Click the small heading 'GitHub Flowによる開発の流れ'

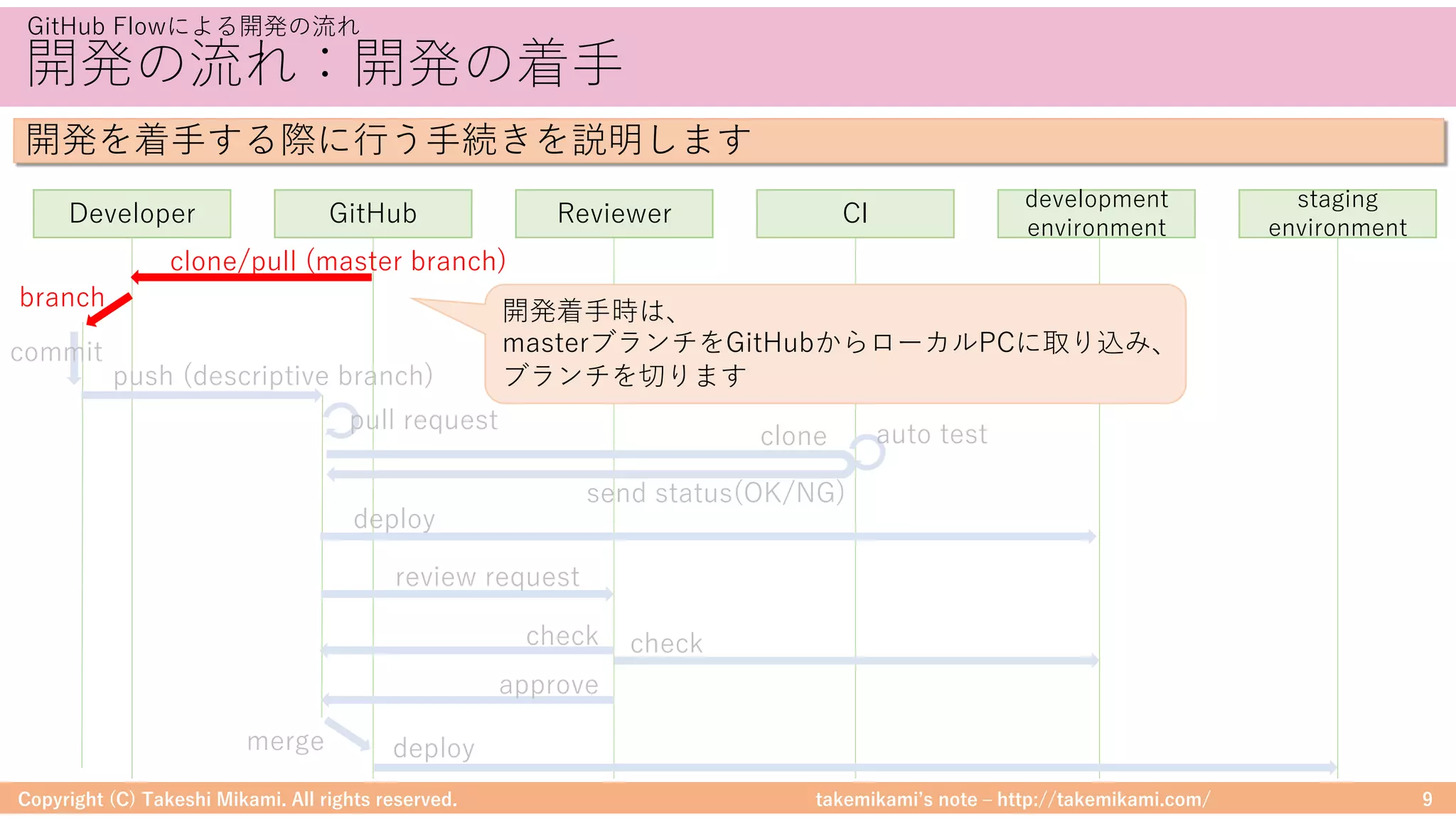pyautogui.click(x=193, y=26)
